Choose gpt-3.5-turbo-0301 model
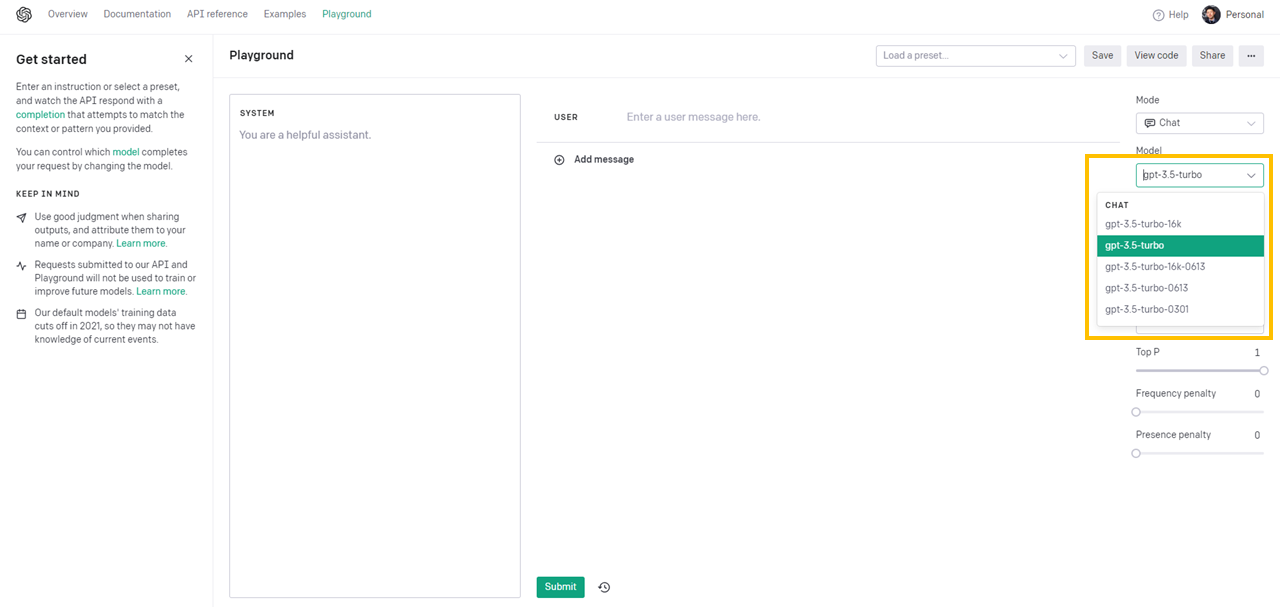This screenshot has width=1280, height=607. (1181, 309)
